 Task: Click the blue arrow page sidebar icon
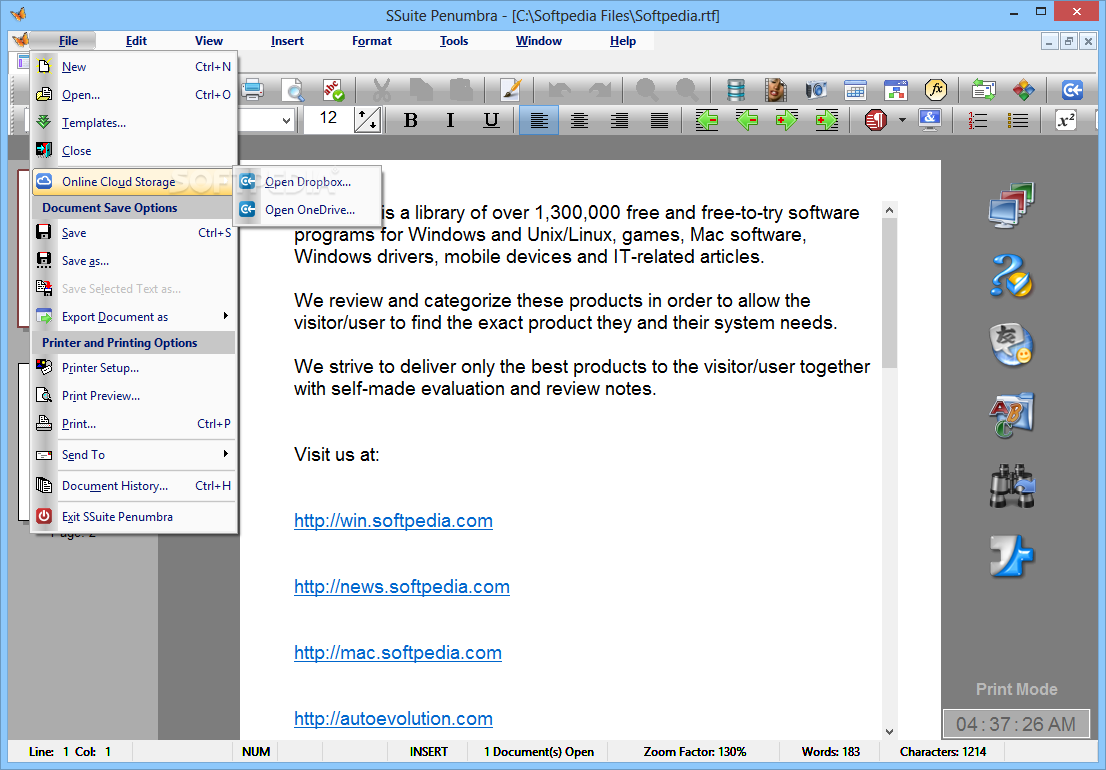tap(1012, 556)
